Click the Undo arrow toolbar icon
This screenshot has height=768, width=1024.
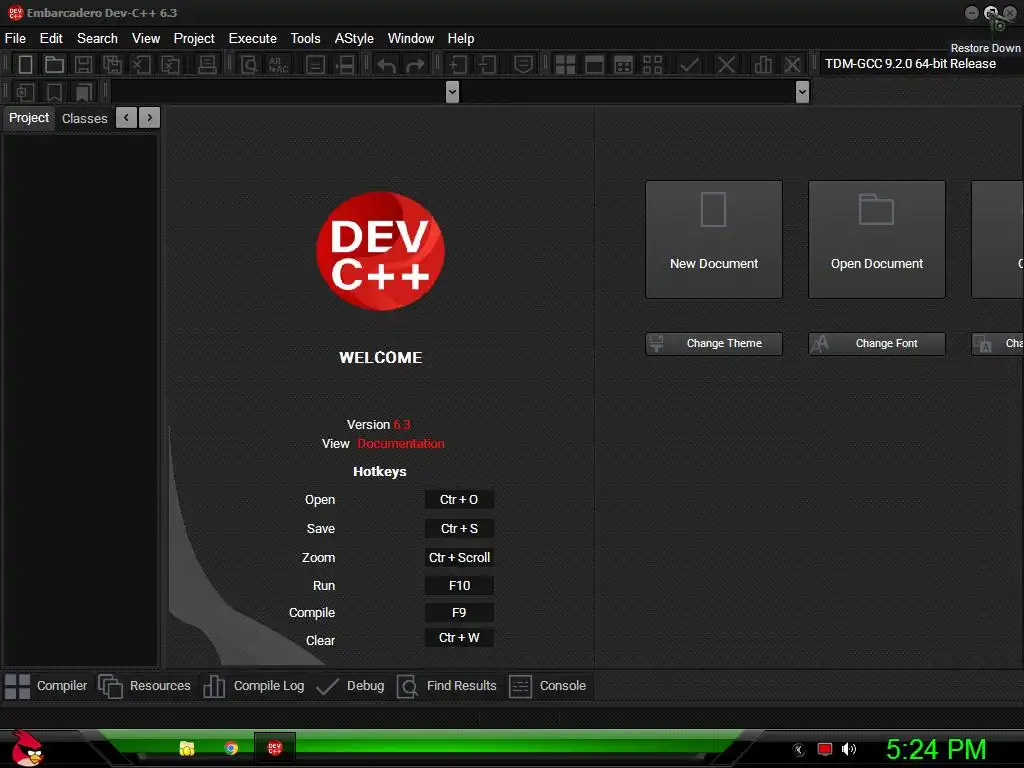(x=387, y=65)
